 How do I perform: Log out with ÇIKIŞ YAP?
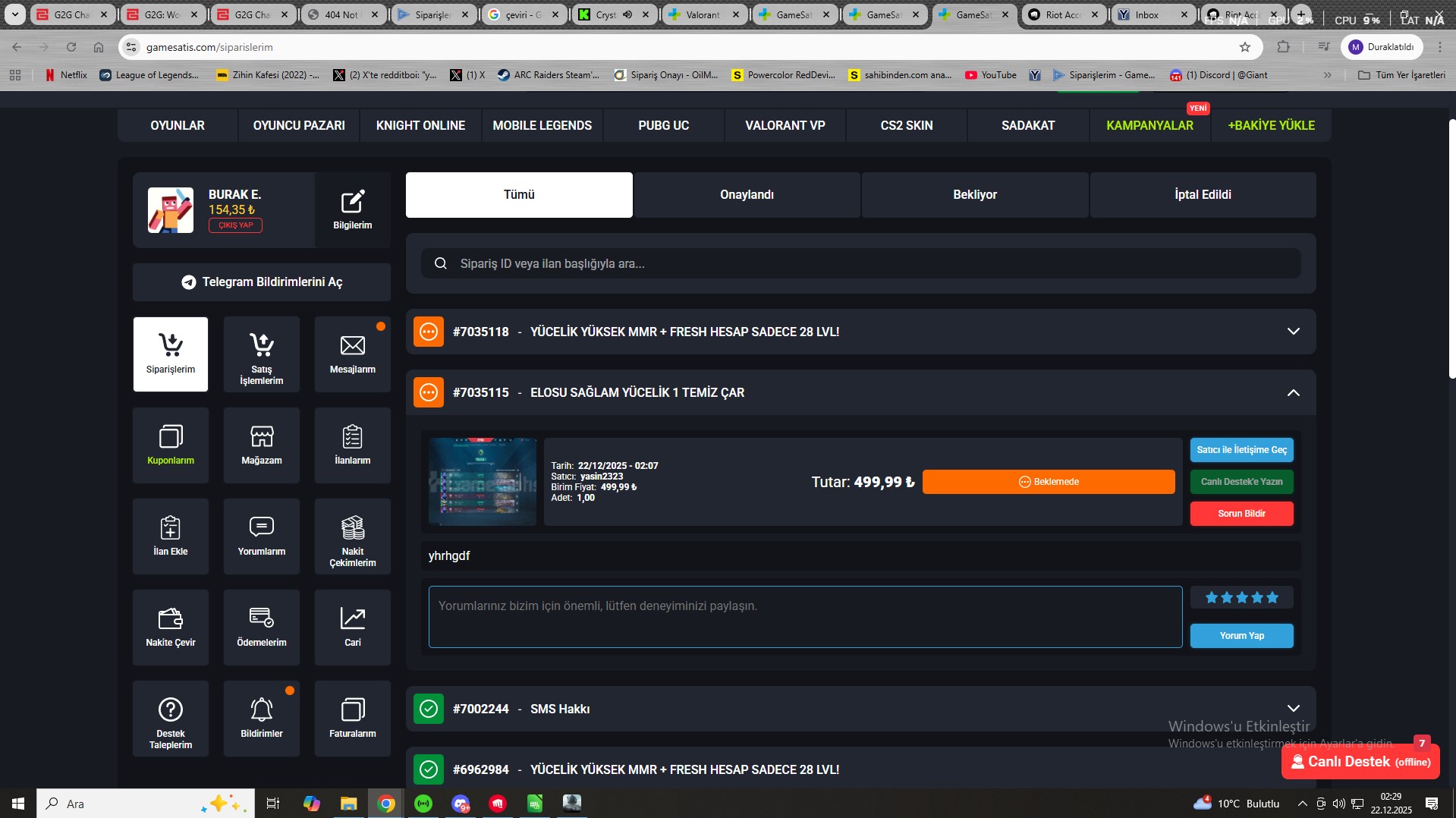[235, 225]
